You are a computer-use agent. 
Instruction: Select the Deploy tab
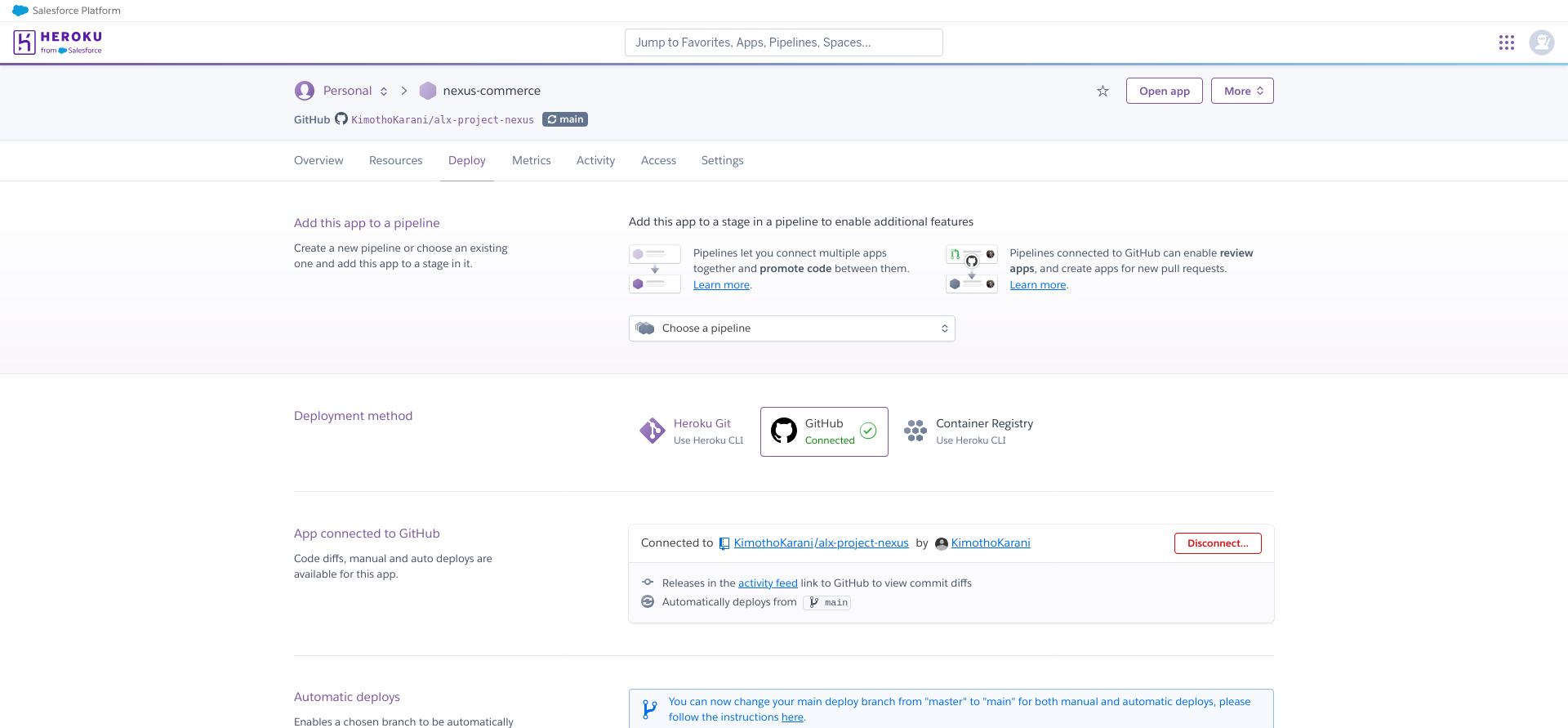pos(467,160)
